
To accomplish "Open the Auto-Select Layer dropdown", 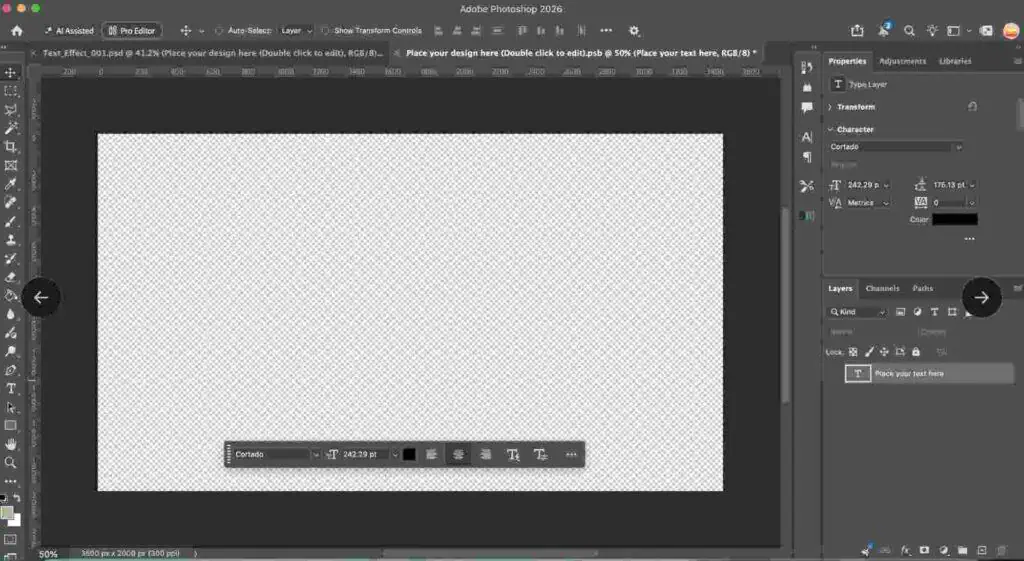I will tap(296, 31).
